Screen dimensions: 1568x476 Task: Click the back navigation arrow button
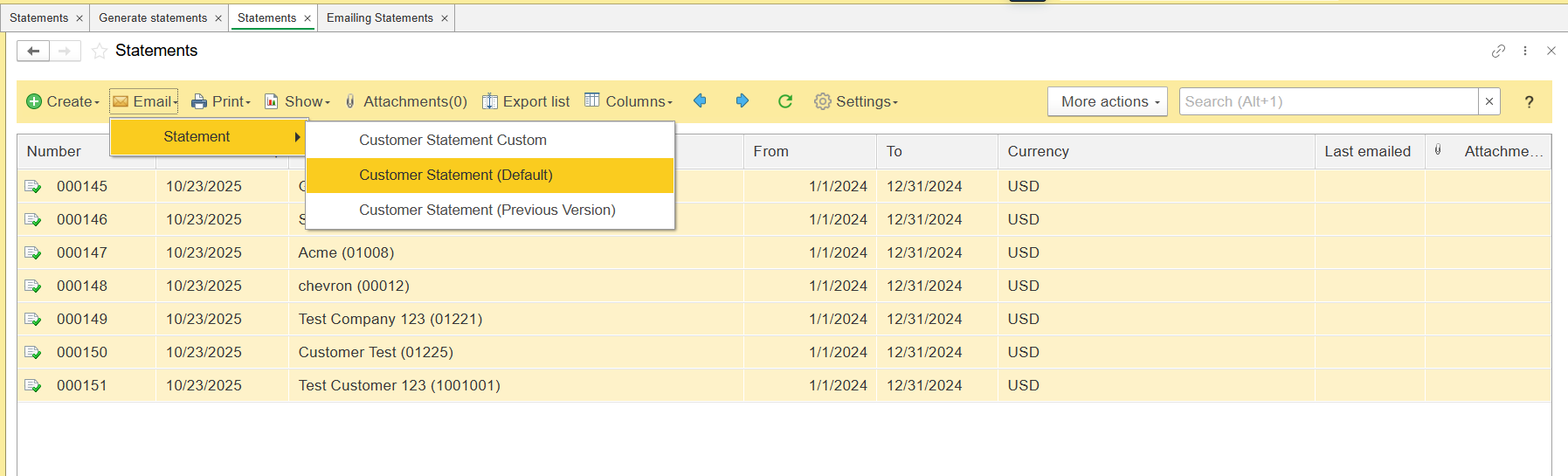tap(33, 52)
